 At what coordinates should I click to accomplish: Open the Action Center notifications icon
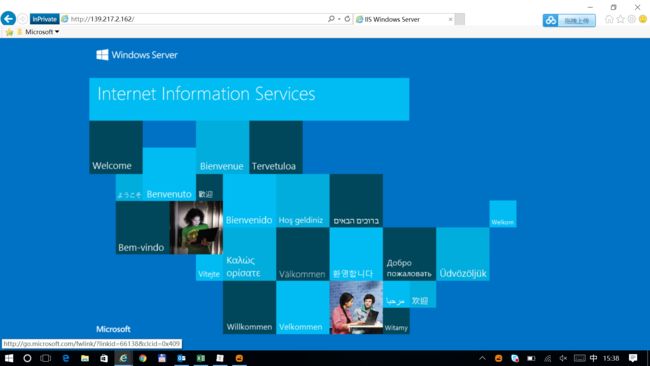coord(633,358)
